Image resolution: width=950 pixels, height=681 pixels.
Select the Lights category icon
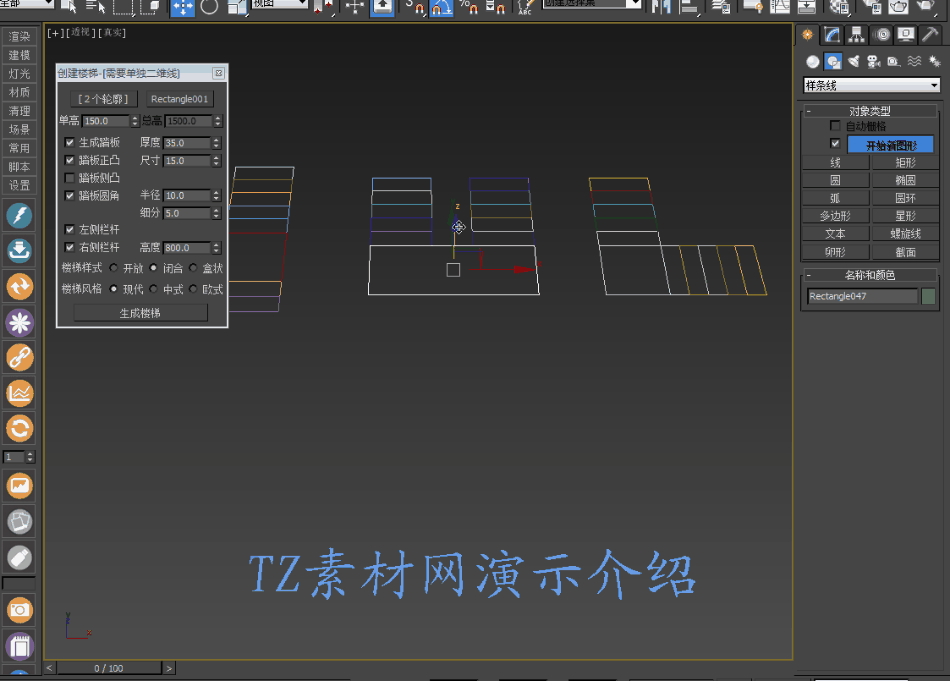click(x=853, y=62)
